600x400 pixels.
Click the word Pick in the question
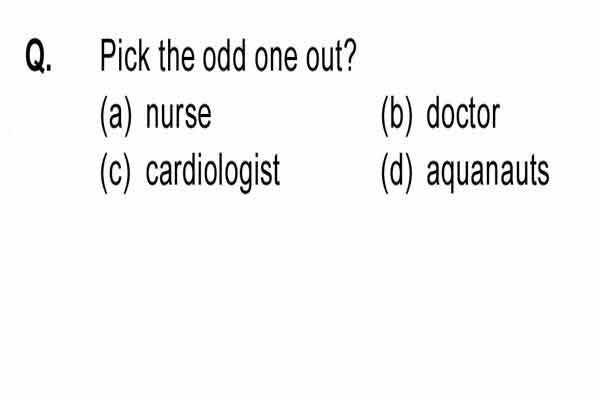125,56
